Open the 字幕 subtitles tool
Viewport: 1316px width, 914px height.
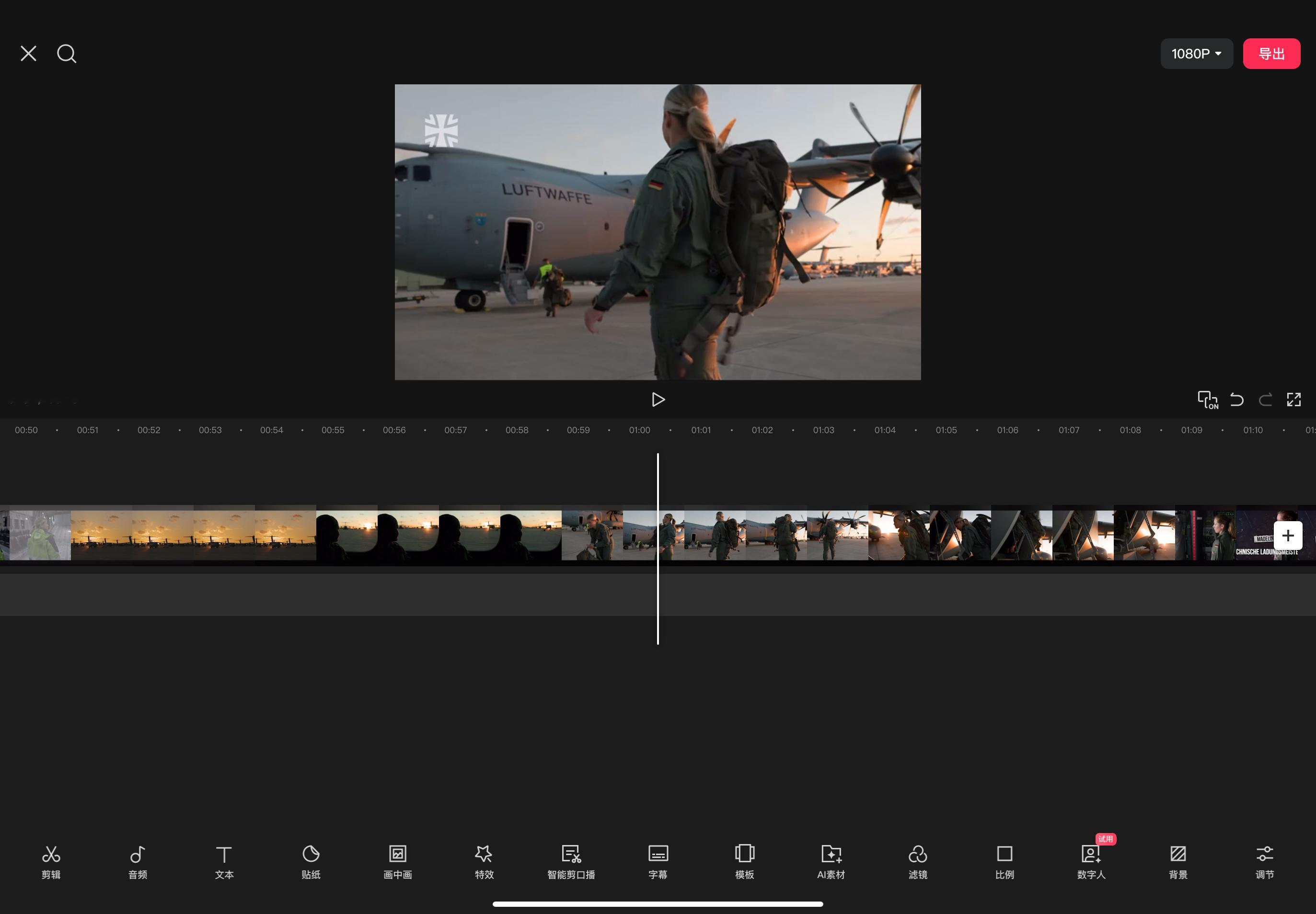coord(658,862)
